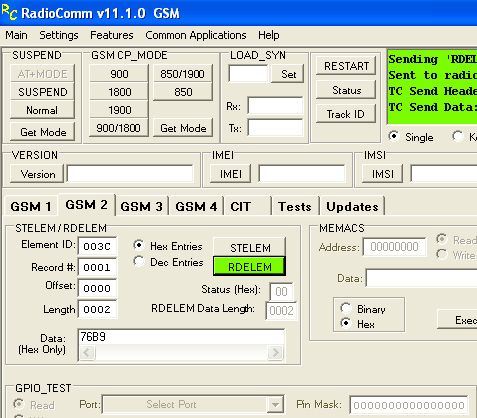Click the Element ID field

(97, 246)
